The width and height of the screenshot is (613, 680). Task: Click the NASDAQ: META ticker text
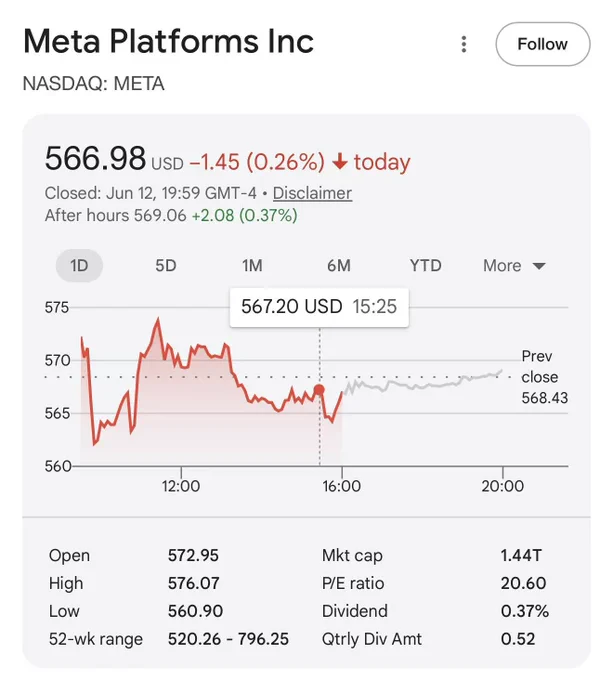click(94, 84)
